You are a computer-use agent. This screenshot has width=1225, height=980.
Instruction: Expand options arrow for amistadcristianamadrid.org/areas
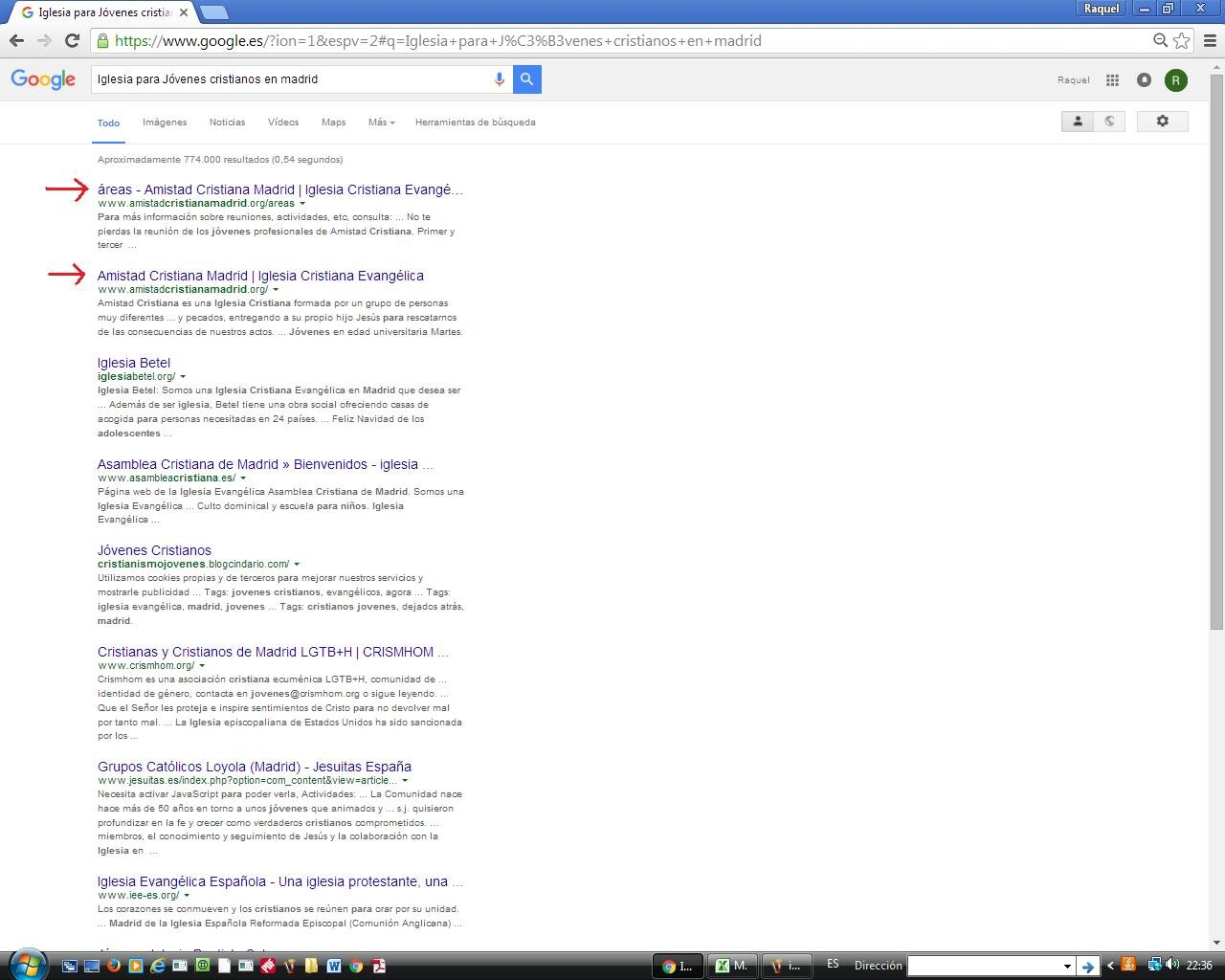pos(302,203)
